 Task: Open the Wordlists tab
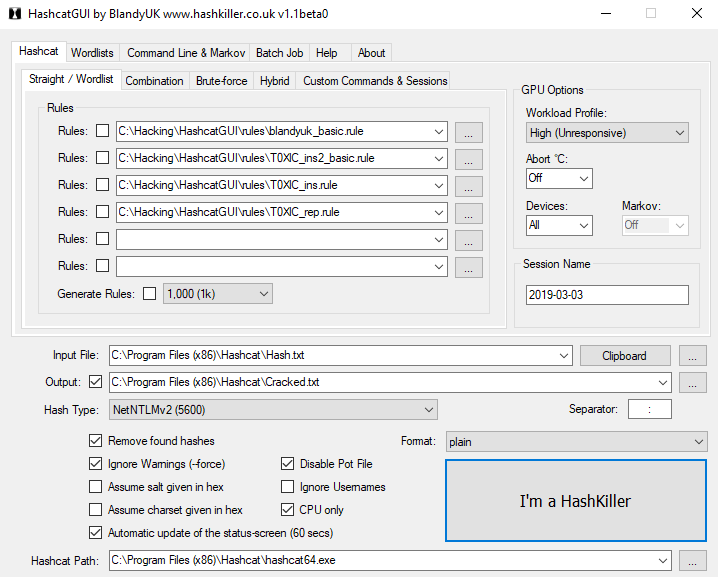click(92, 53)
